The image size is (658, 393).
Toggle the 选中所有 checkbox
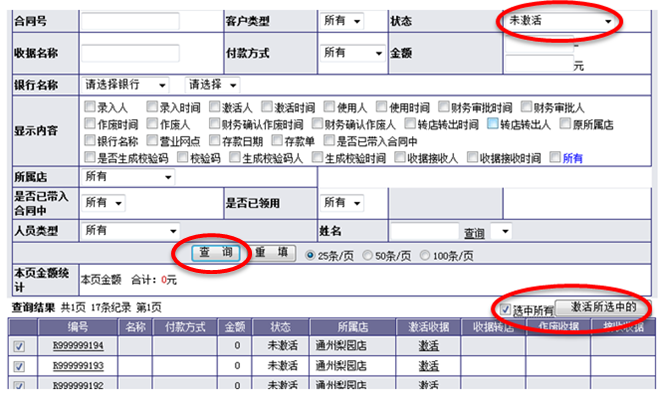(506, 310)
